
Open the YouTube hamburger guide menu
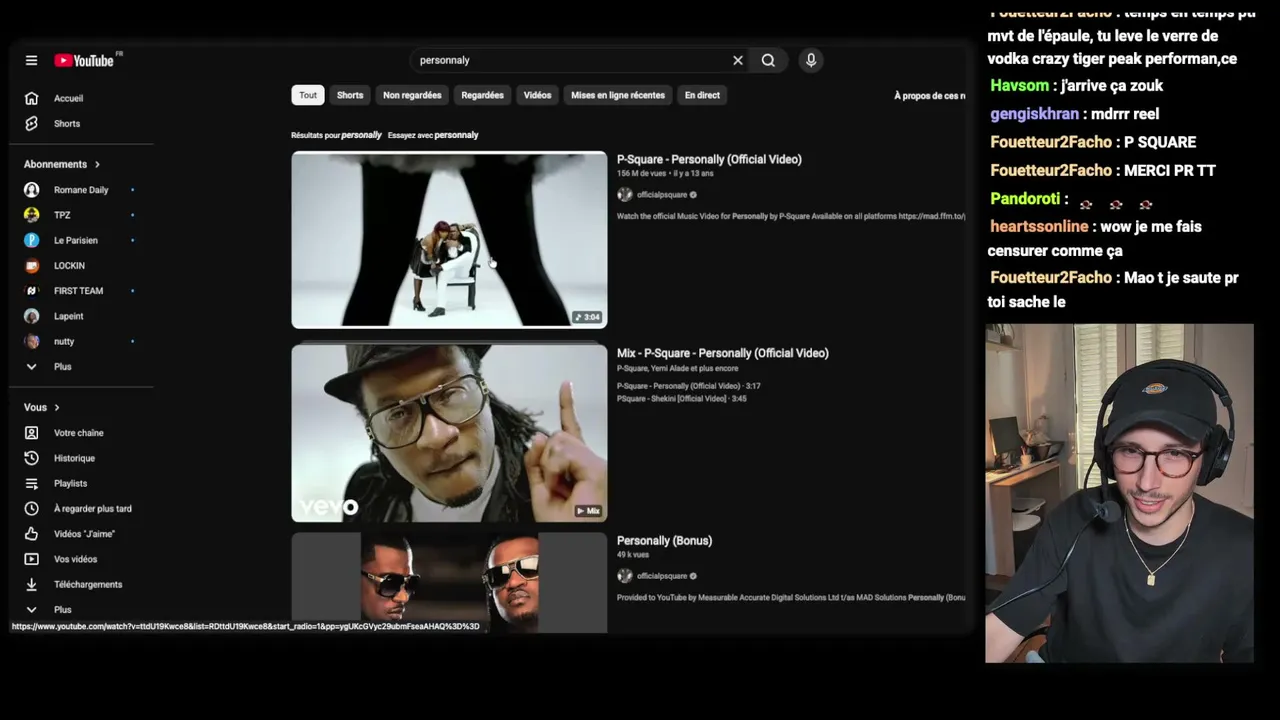click(x=31, y=60)
